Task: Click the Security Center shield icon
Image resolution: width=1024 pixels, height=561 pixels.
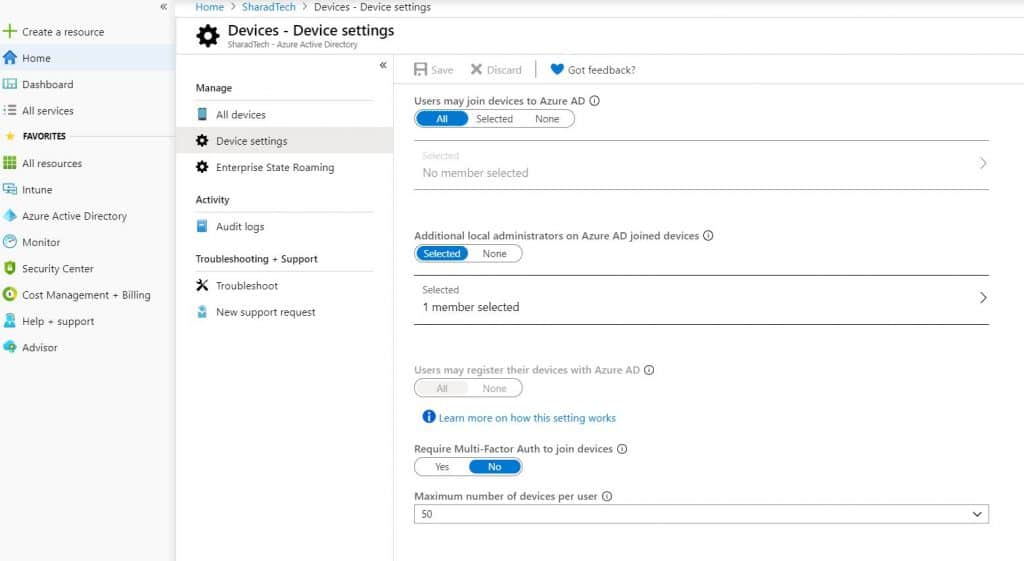Action: [x=10, y=268]
